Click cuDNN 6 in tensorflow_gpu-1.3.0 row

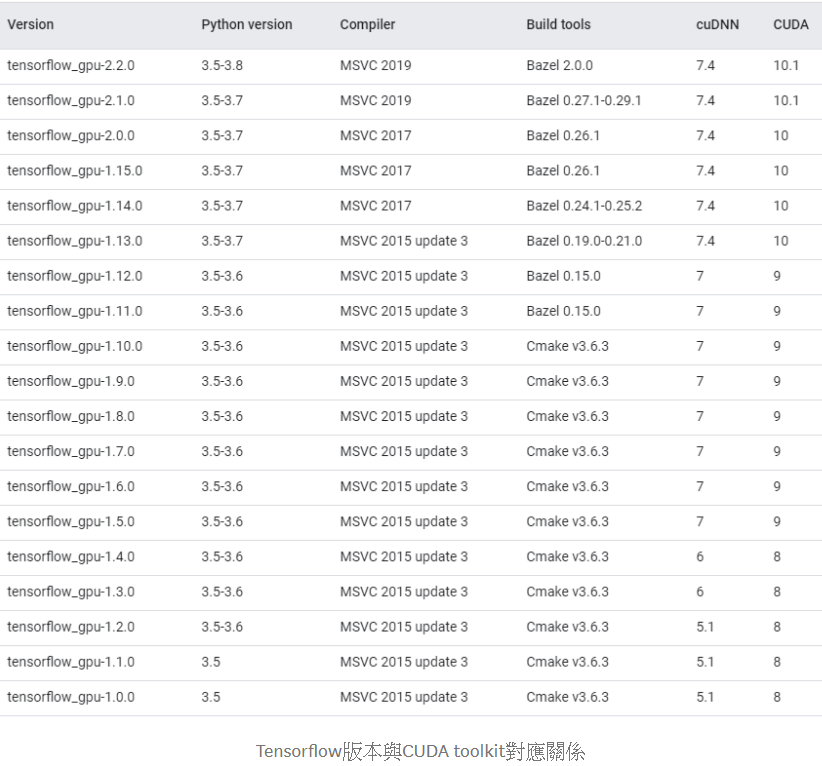pos(700,592)
